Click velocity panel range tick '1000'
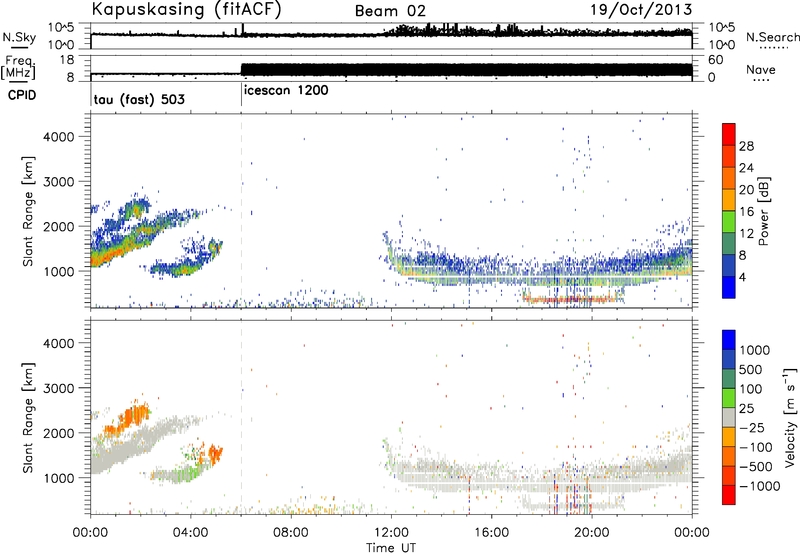The image size is (800, 554). [58, 478]
